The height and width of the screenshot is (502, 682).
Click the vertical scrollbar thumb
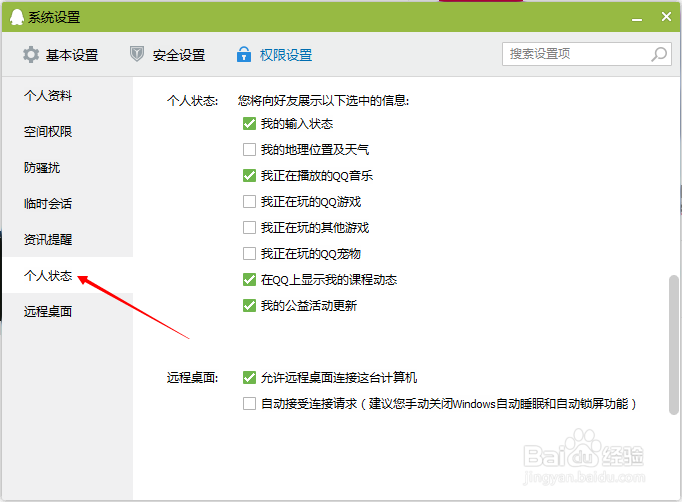673,345
